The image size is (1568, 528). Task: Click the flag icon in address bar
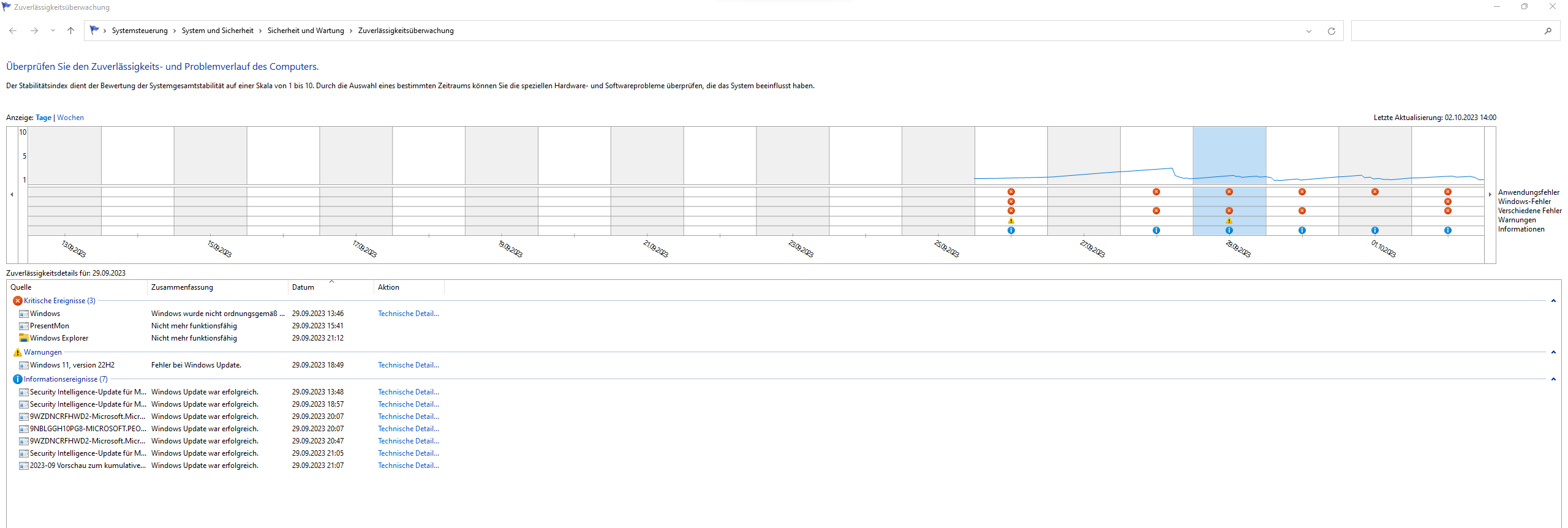(94, 30)
